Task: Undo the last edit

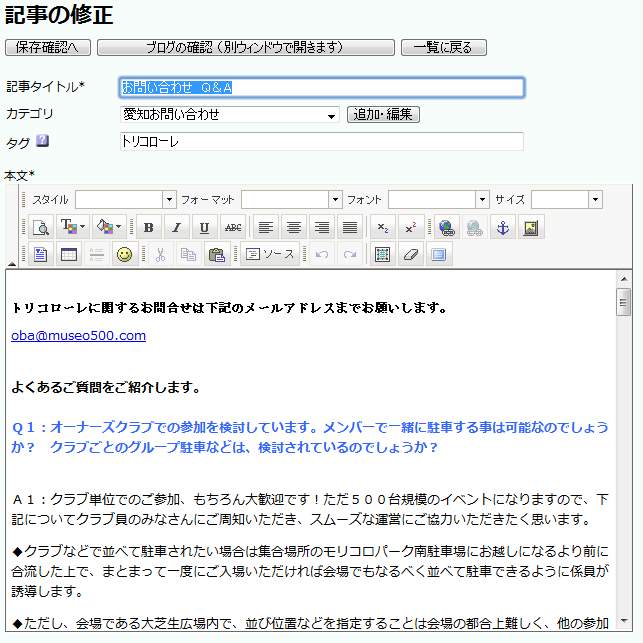Action: click(322, 254)
